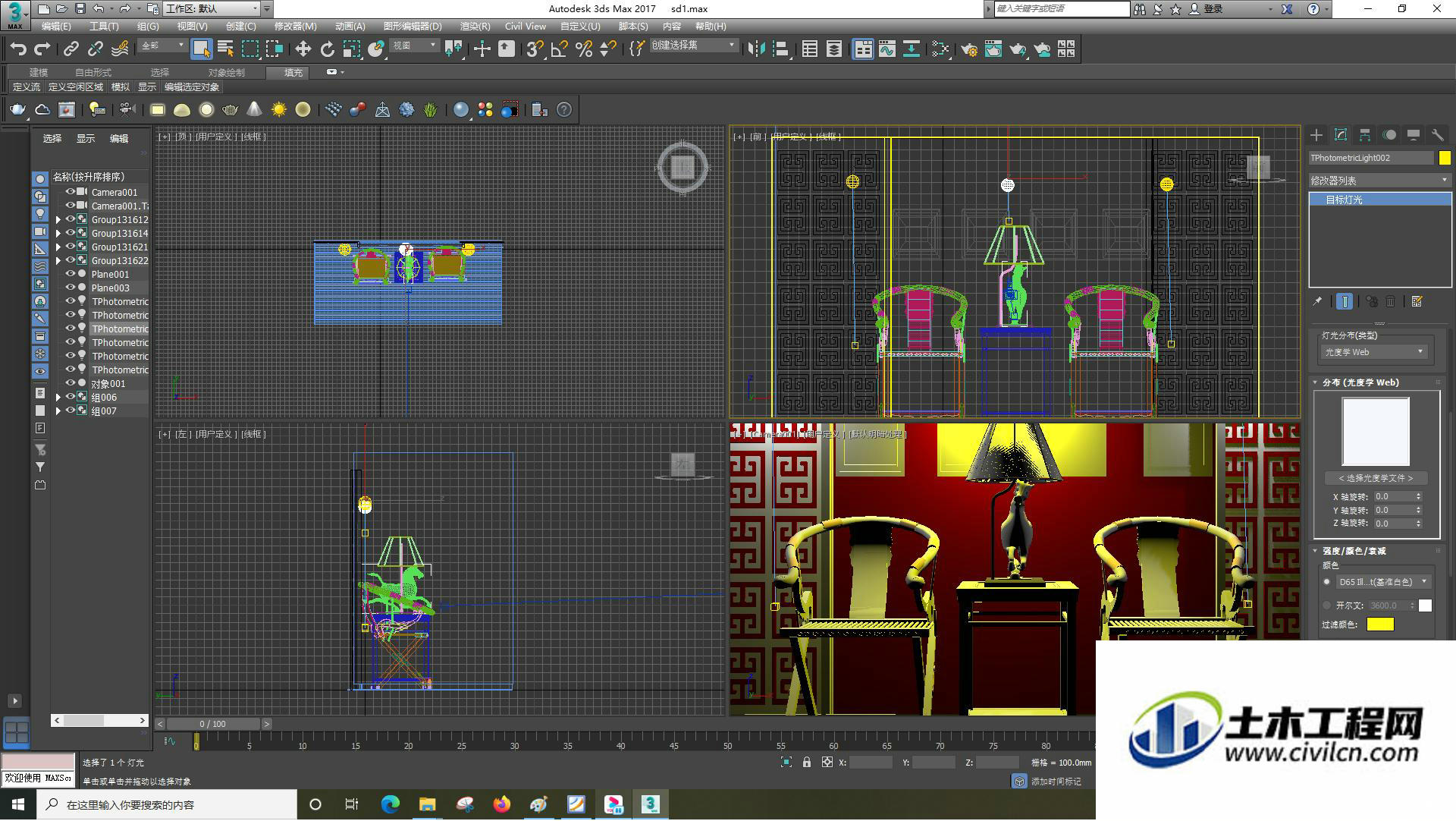The width and height of the screenshot is (1456, 821).
Task: Click the Undo arrow icon
Action: click(x=18, y=49)
